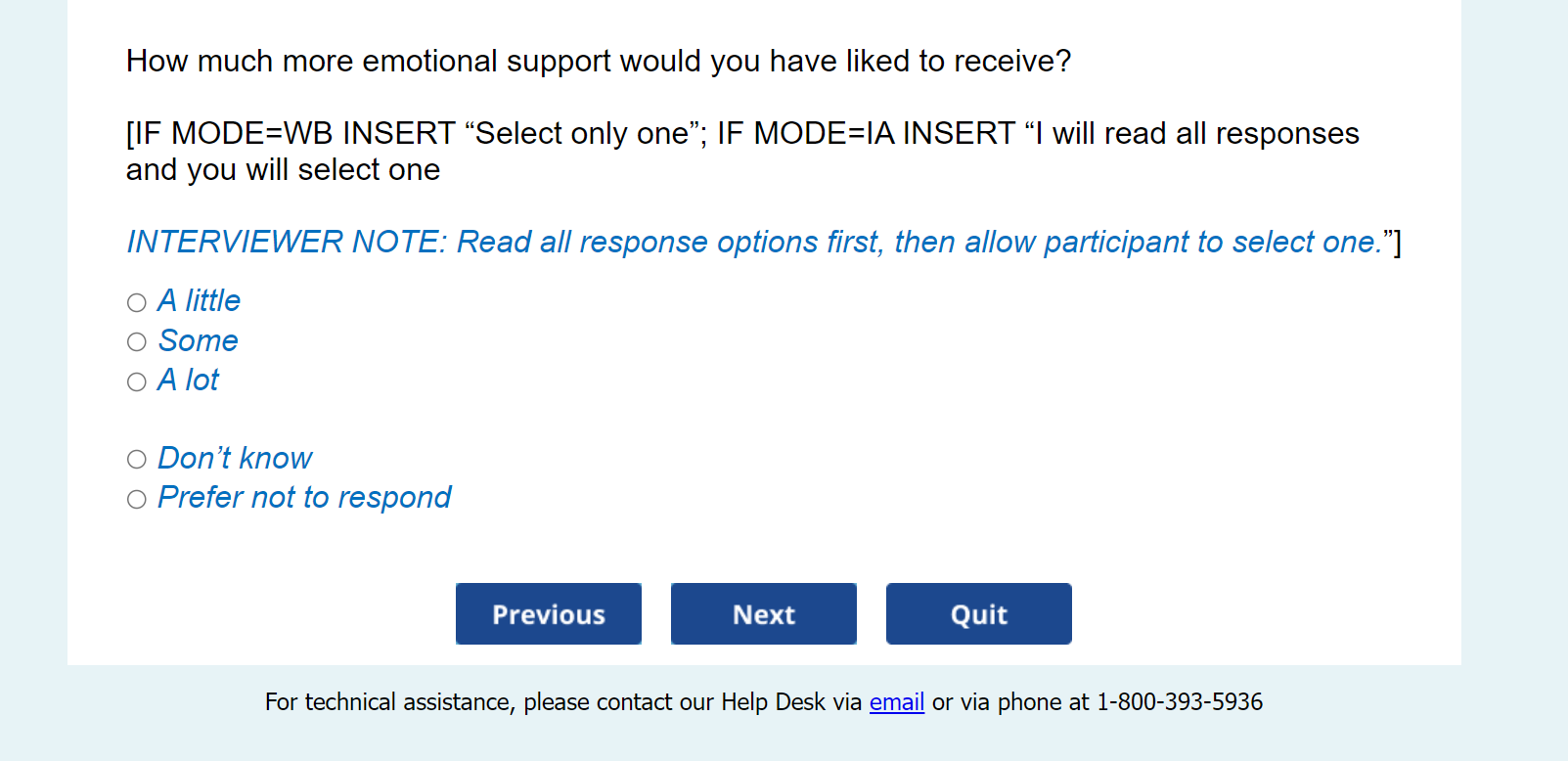The image size is (1568, 761).
Task: Click the 'and you will select one' line
Action: click(283, 170)
